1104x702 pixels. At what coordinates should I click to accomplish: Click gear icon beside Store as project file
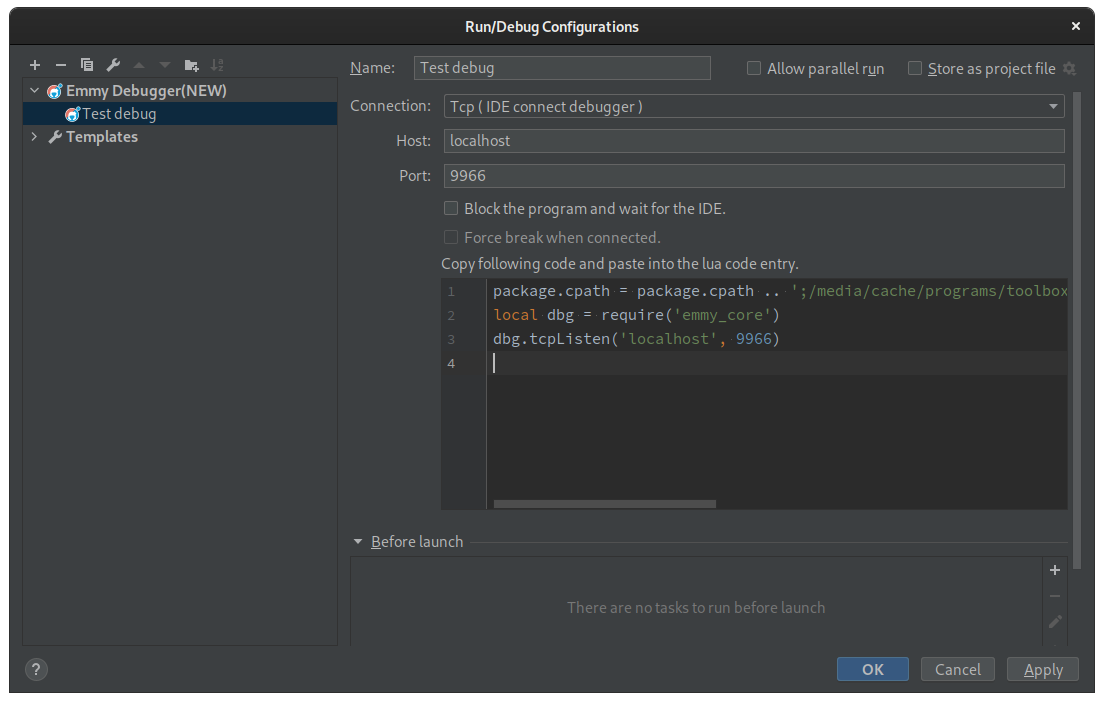(x=1069, y=69)
